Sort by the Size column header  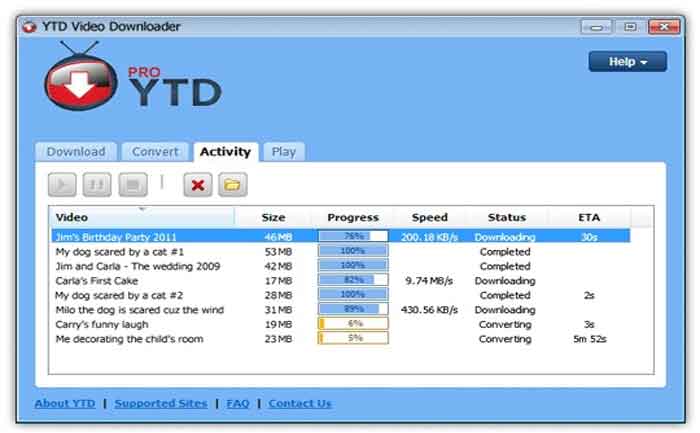[x=273, y=217]
